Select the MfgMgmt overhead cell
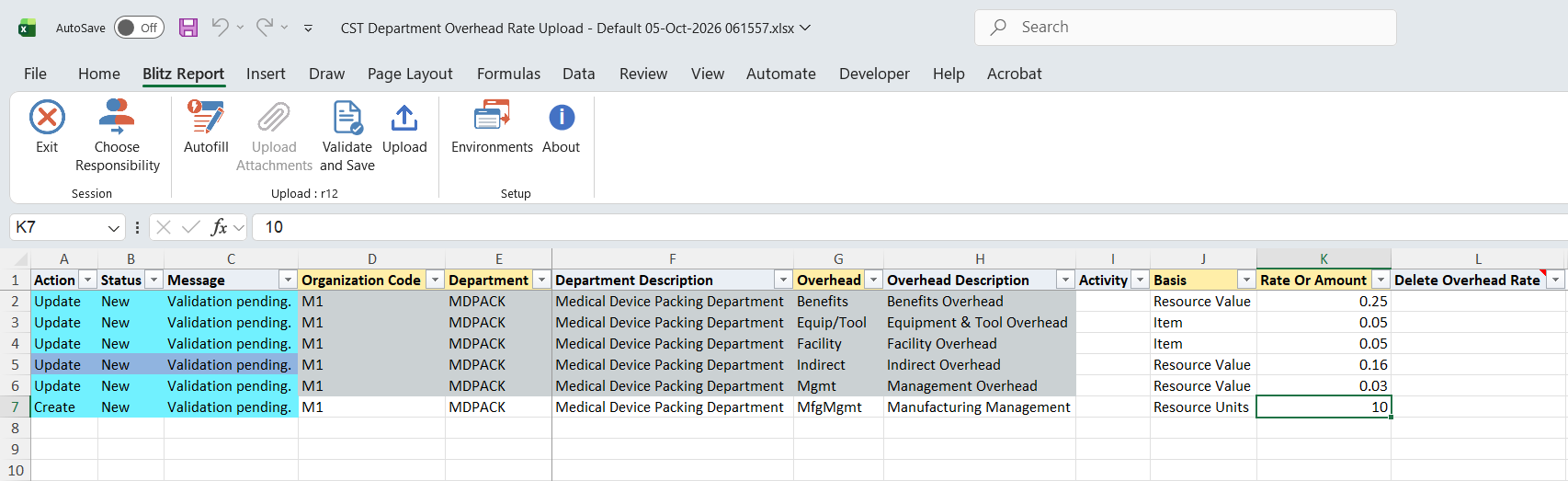 [x=838, y=407]
